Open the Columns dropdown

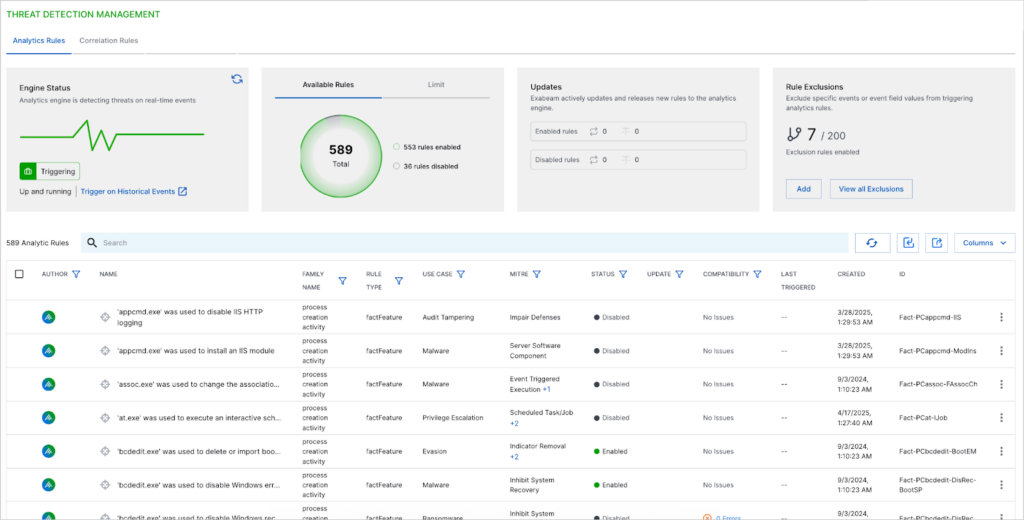tap(985, 243)
